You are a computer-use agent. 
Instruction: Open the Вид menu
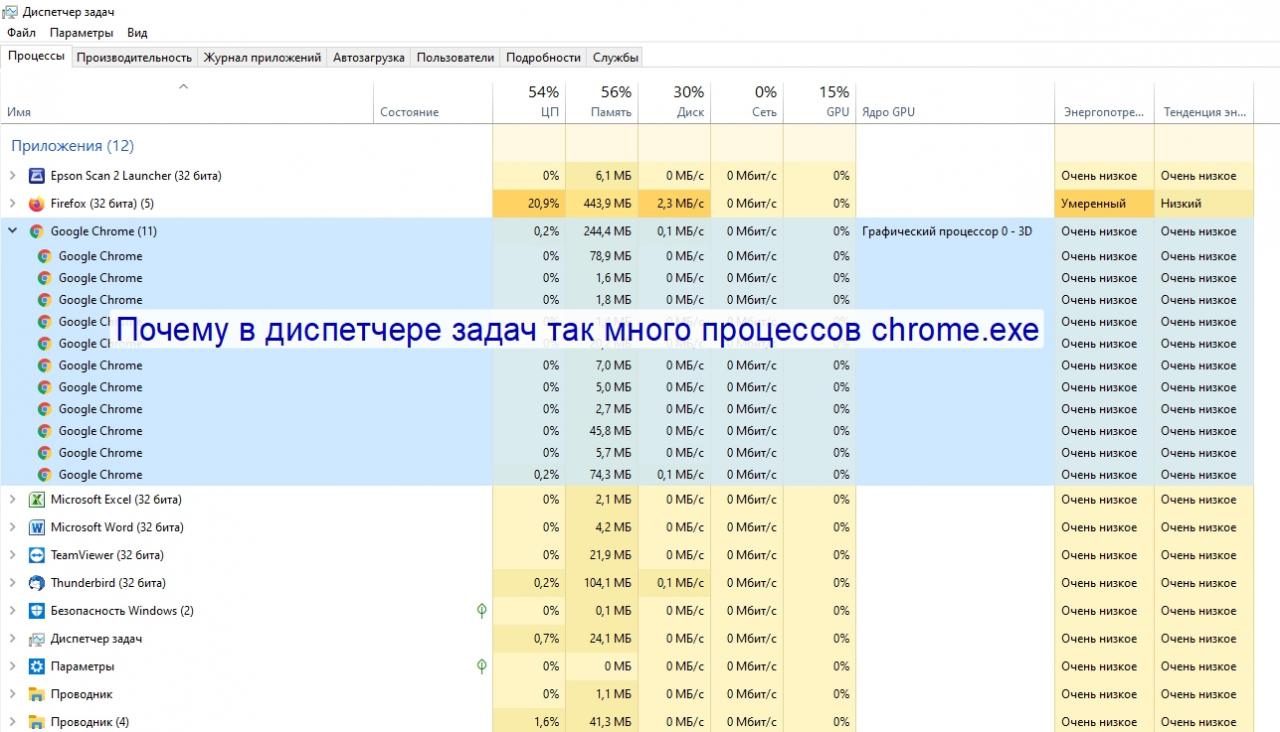(137, 33)
